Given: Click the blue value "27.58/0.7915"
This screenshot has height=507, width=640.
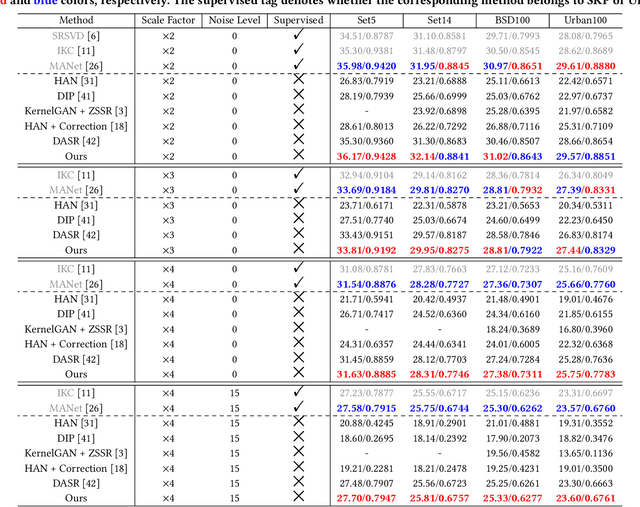Looking at the screenshot, I should 367,409.
